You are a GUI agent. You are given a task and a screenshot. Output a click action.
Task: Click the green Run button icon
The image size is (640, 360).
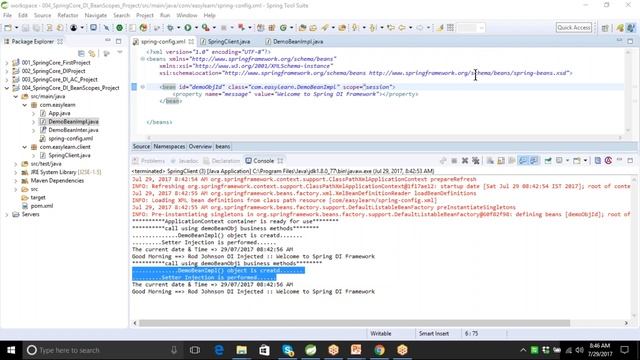coord(188,28)
